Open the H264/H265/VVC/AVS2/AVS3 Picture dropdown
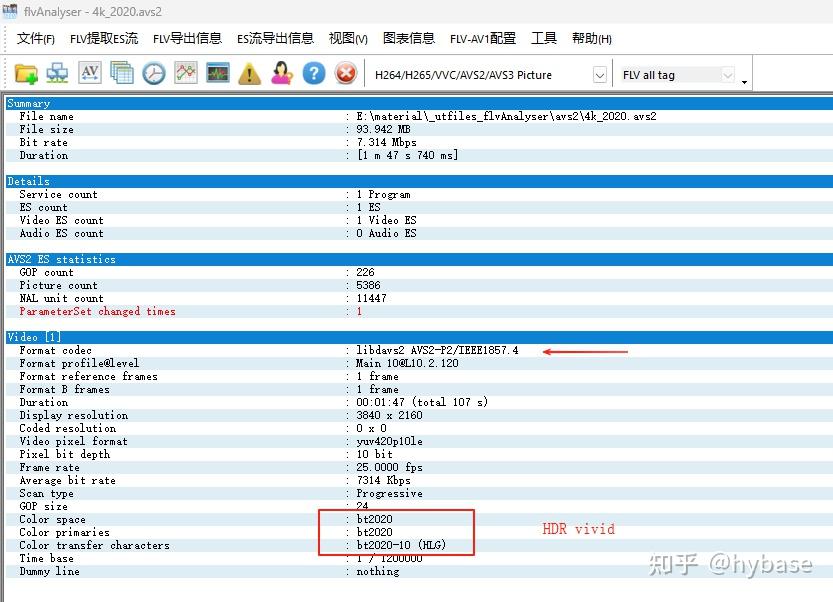The image size is (833, 602). click(x=601, y=72)
